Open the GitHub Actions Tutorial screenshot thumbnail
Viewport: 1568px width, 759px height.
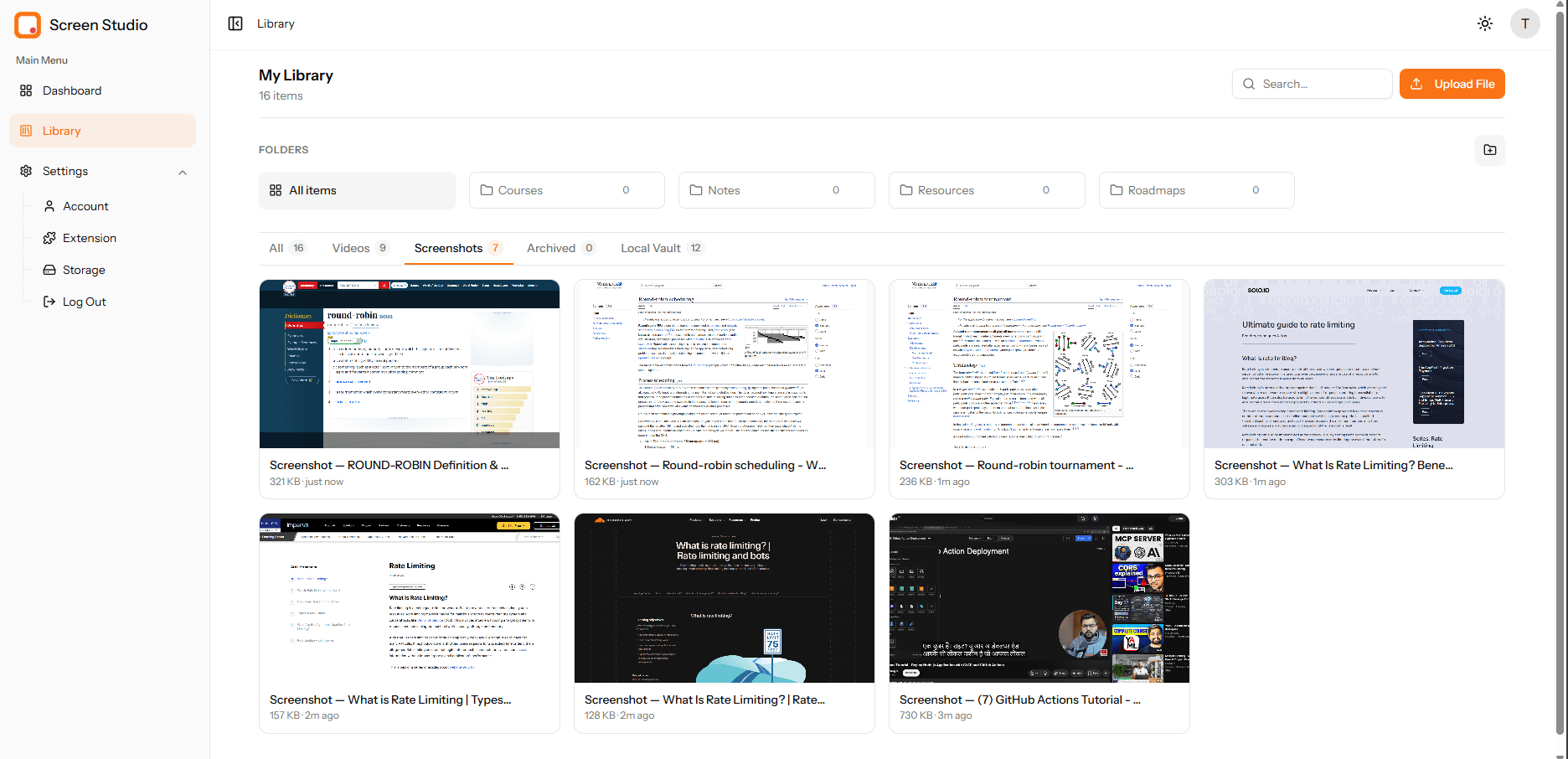point(1039,598)
